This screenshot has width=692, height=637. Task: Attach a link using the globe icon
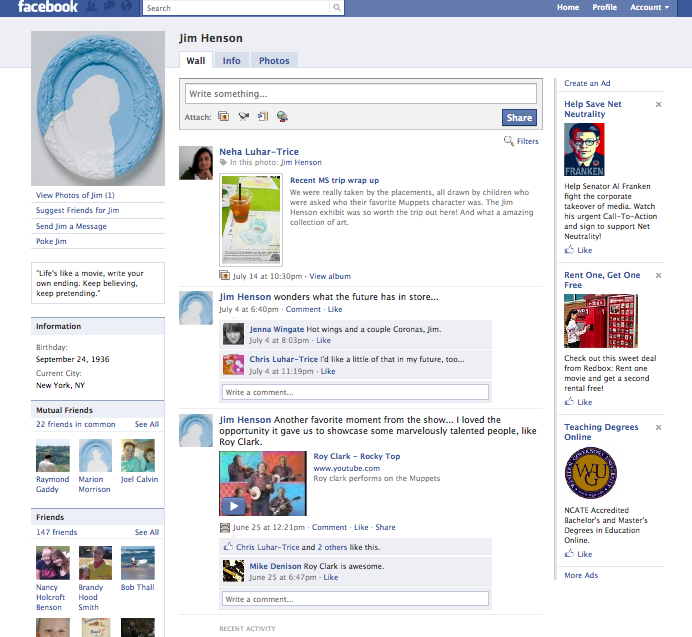click(282, 117)
